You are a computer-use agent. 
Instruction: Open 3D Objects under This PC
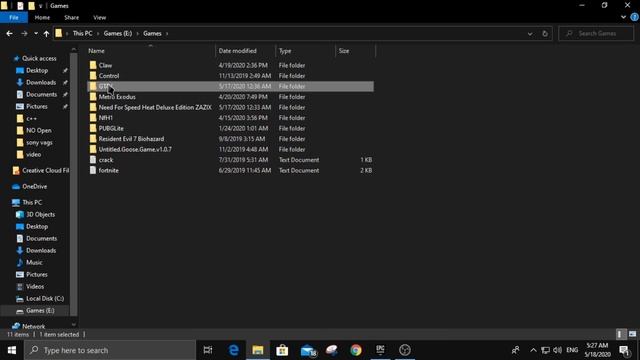[x=40, y=215]
